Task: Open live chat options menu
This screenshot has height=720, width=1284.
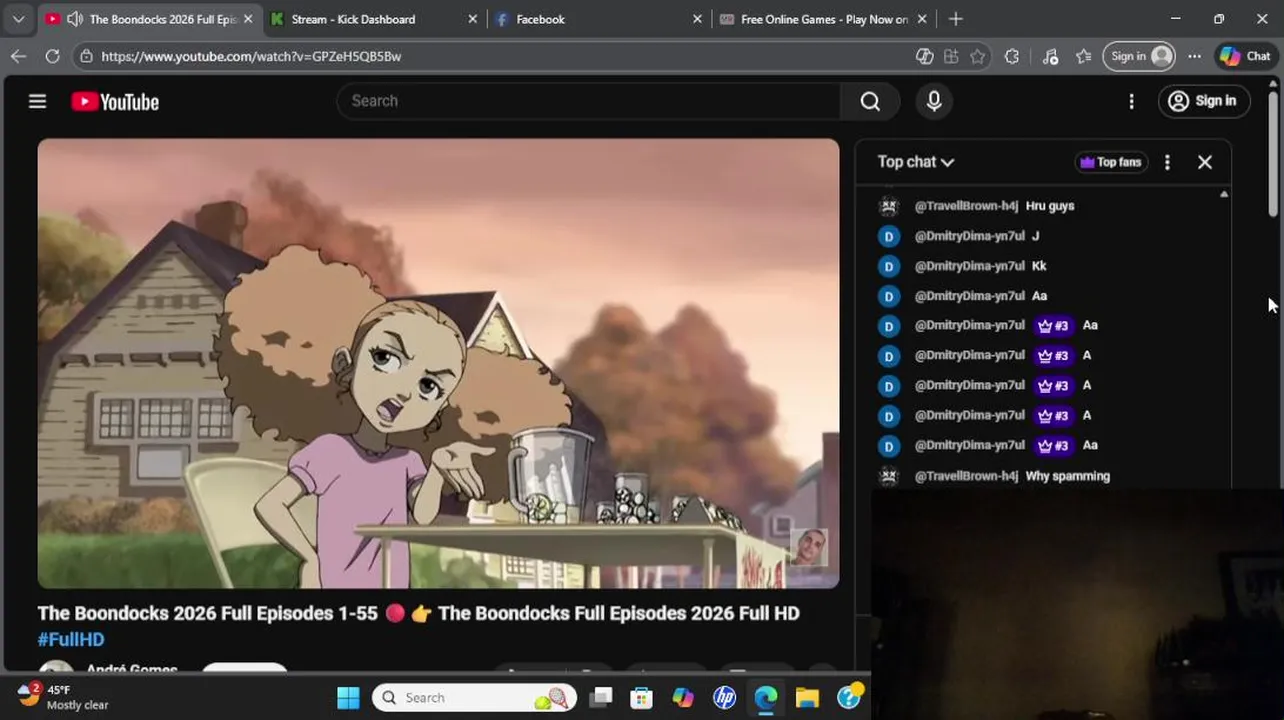Action: [1167, 162]
